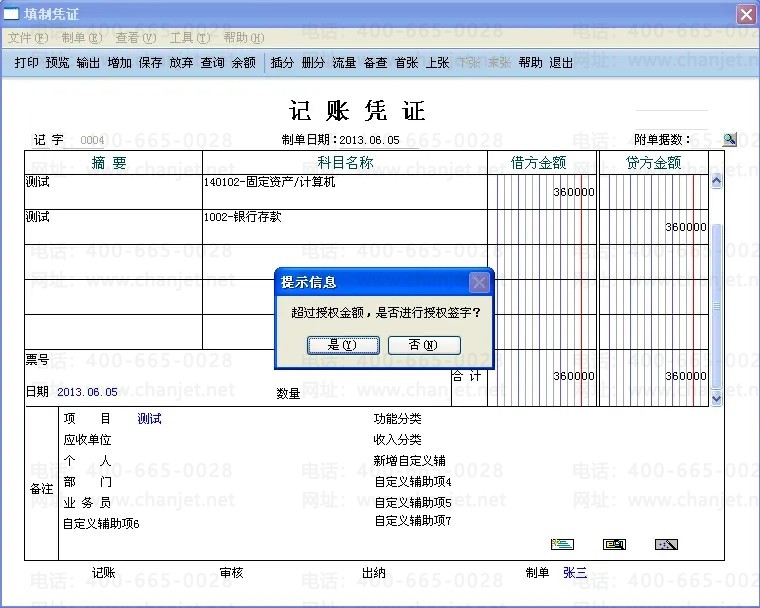Screen dimensions: 760x608
Task: Close the 提示信息 dialog
Action: [479, 282]
